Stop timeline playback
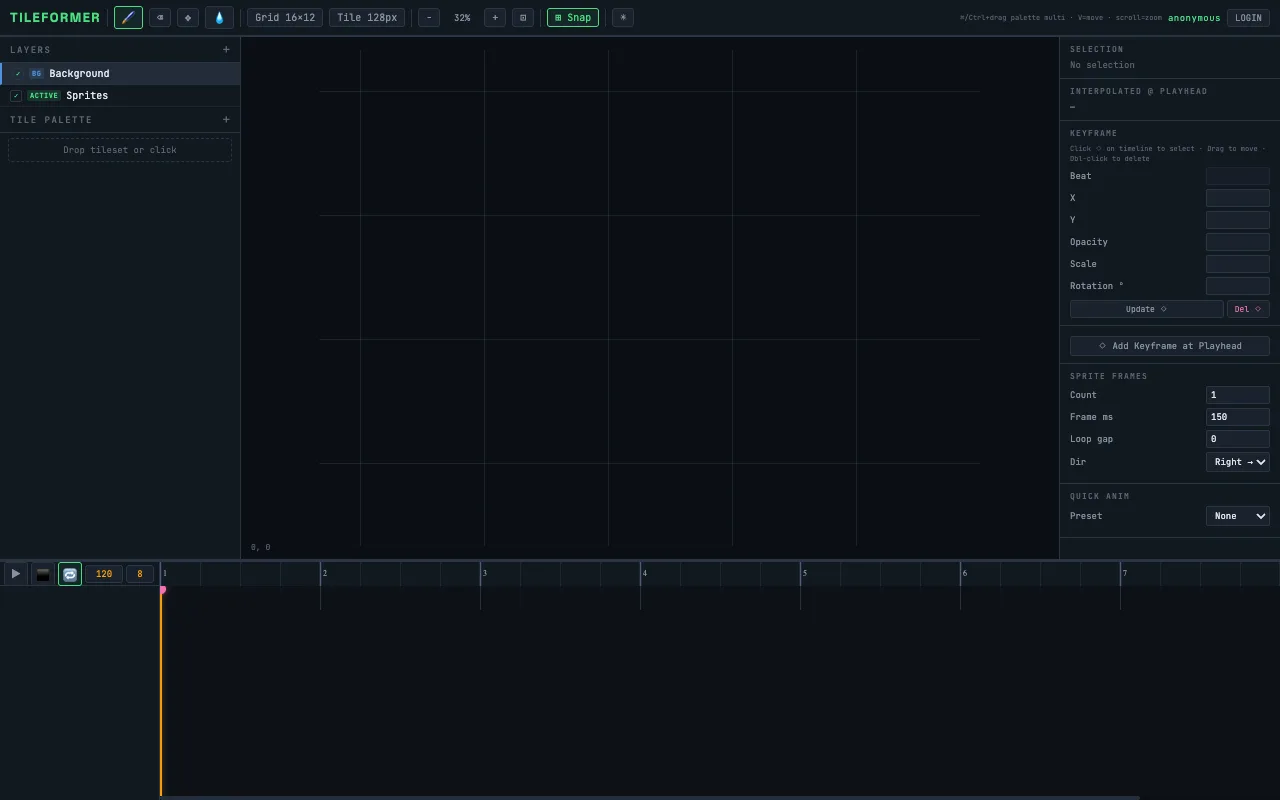 43,574
